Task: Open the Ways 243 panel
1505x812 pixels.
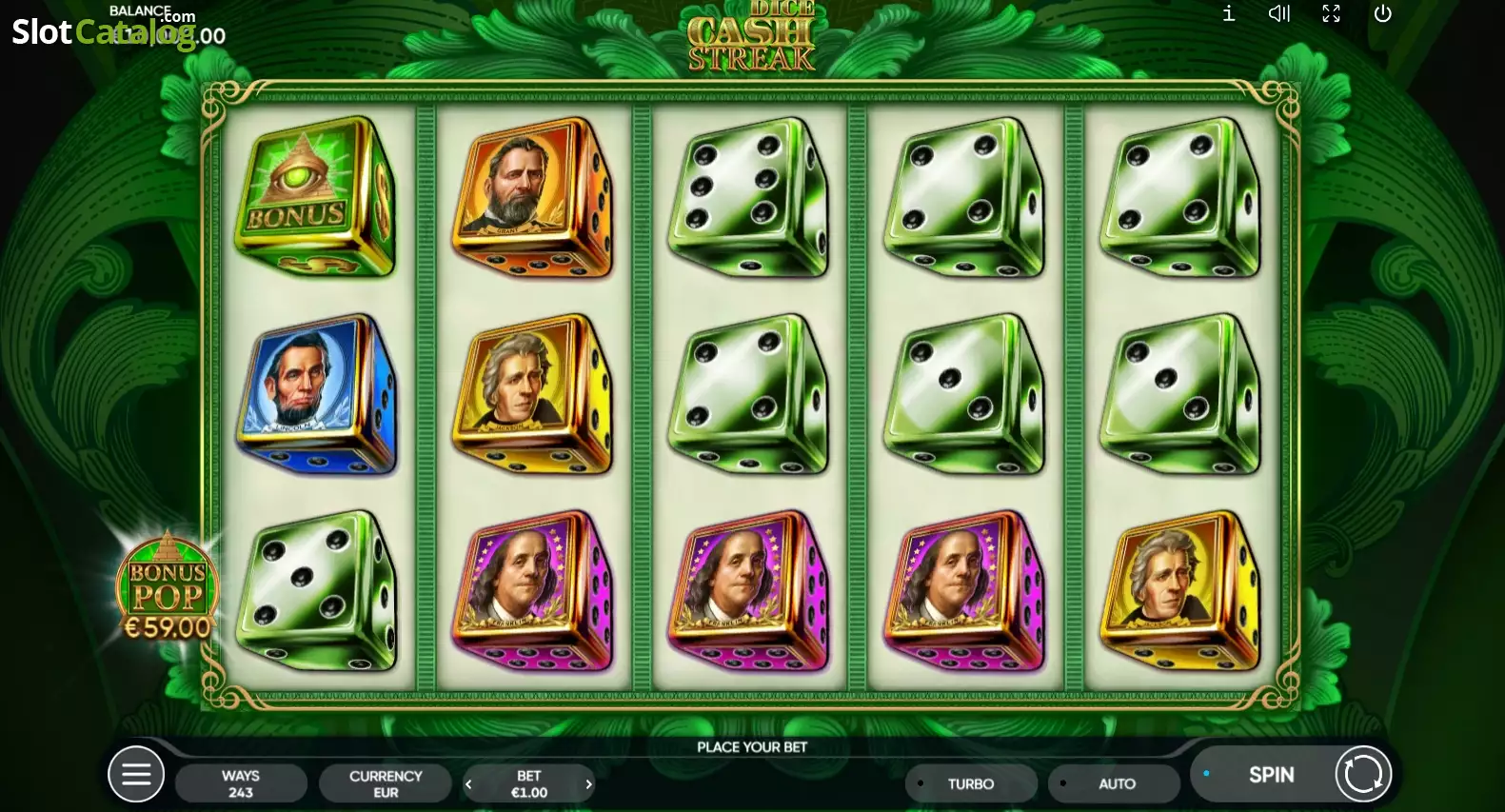Action: coord(241,783)
